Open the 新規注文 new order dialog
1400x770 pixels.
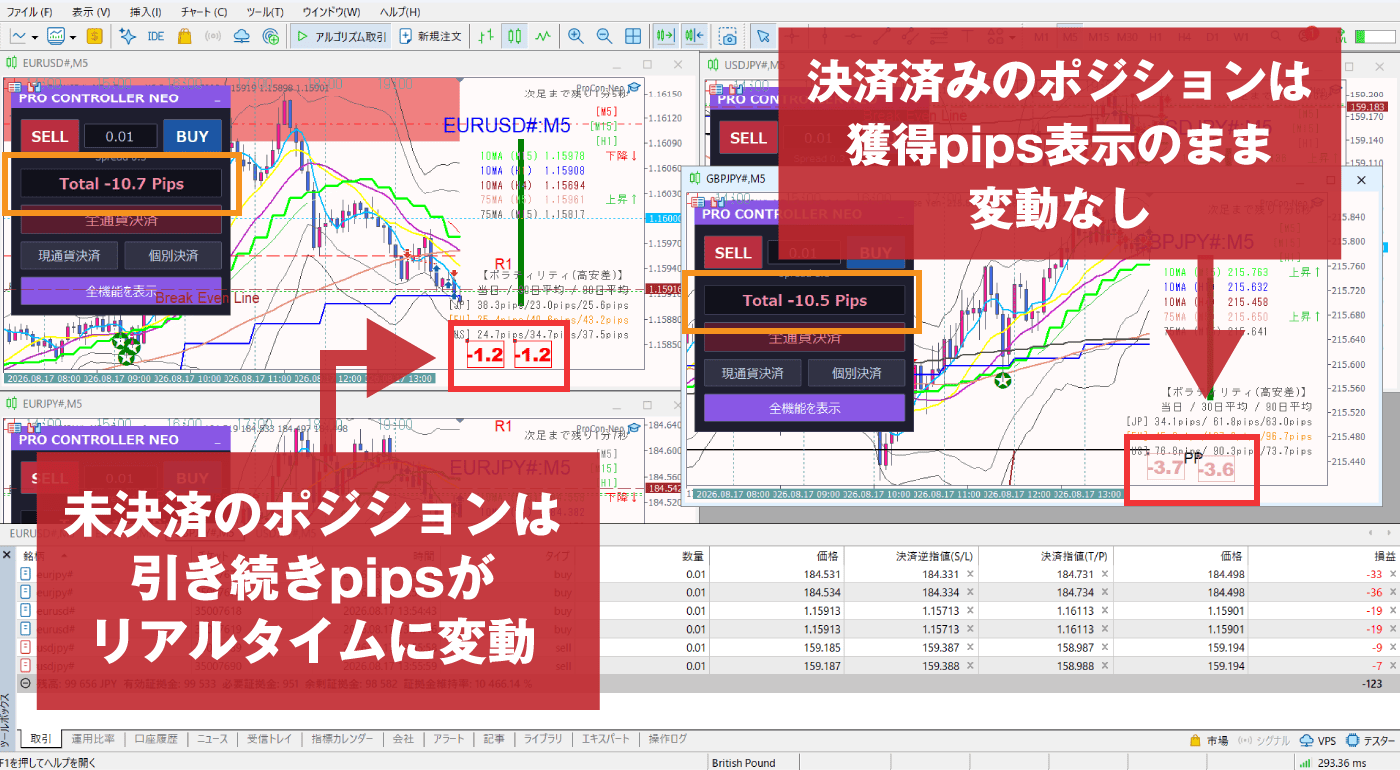pos(431,36)
